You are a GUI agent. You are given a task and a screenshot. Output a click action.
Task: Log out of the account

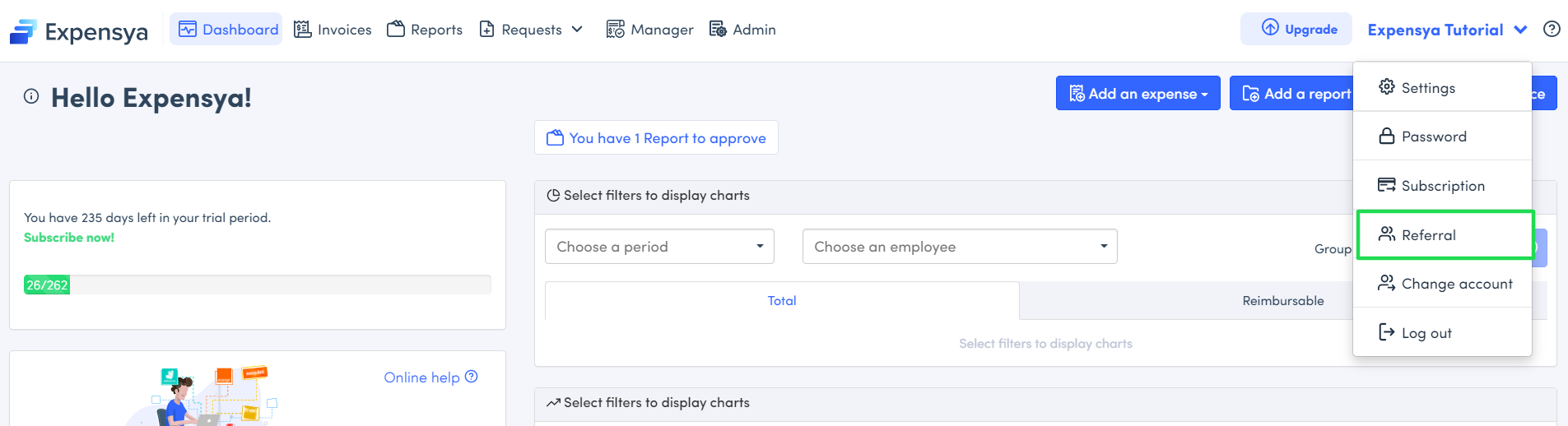coord(1426,333)
